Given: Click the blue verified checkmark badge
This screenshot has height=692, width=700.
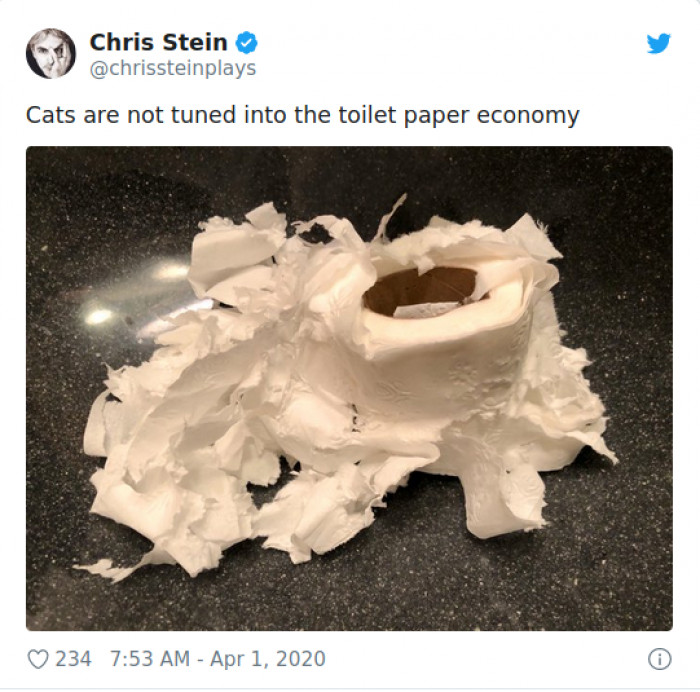Looking at the screenshot, I should click(x=246, y=43).
